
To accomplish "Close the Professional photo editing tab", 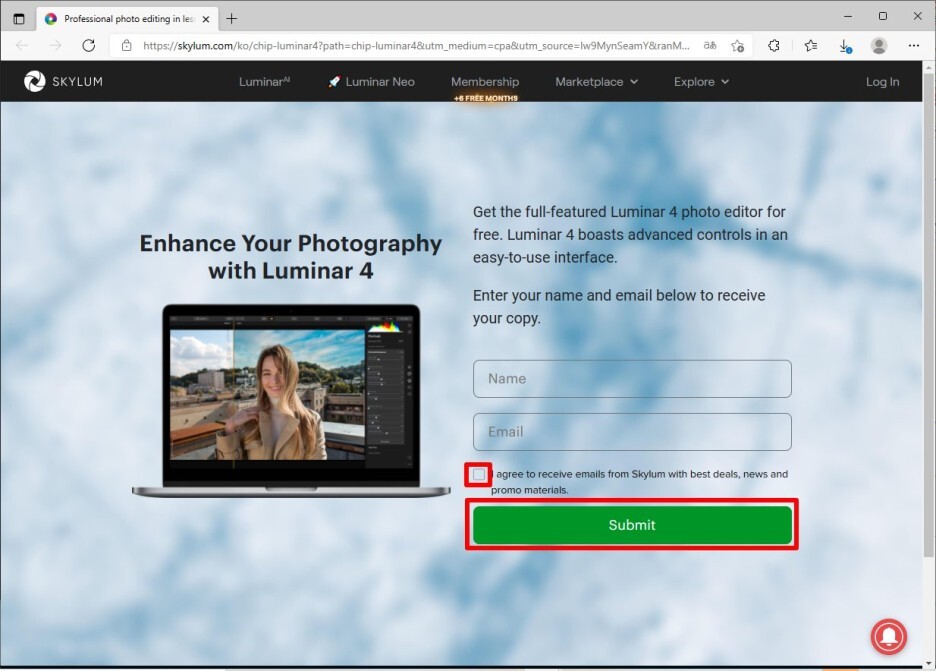I will [206, 19].
